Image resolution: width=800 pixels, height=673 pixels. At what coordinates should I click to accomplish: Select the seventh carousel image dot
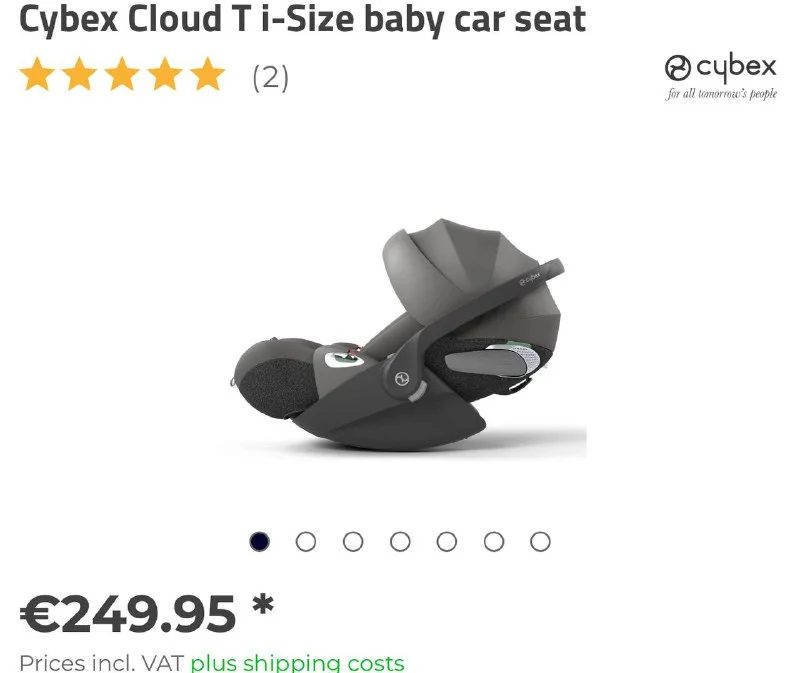coord(540,541)
